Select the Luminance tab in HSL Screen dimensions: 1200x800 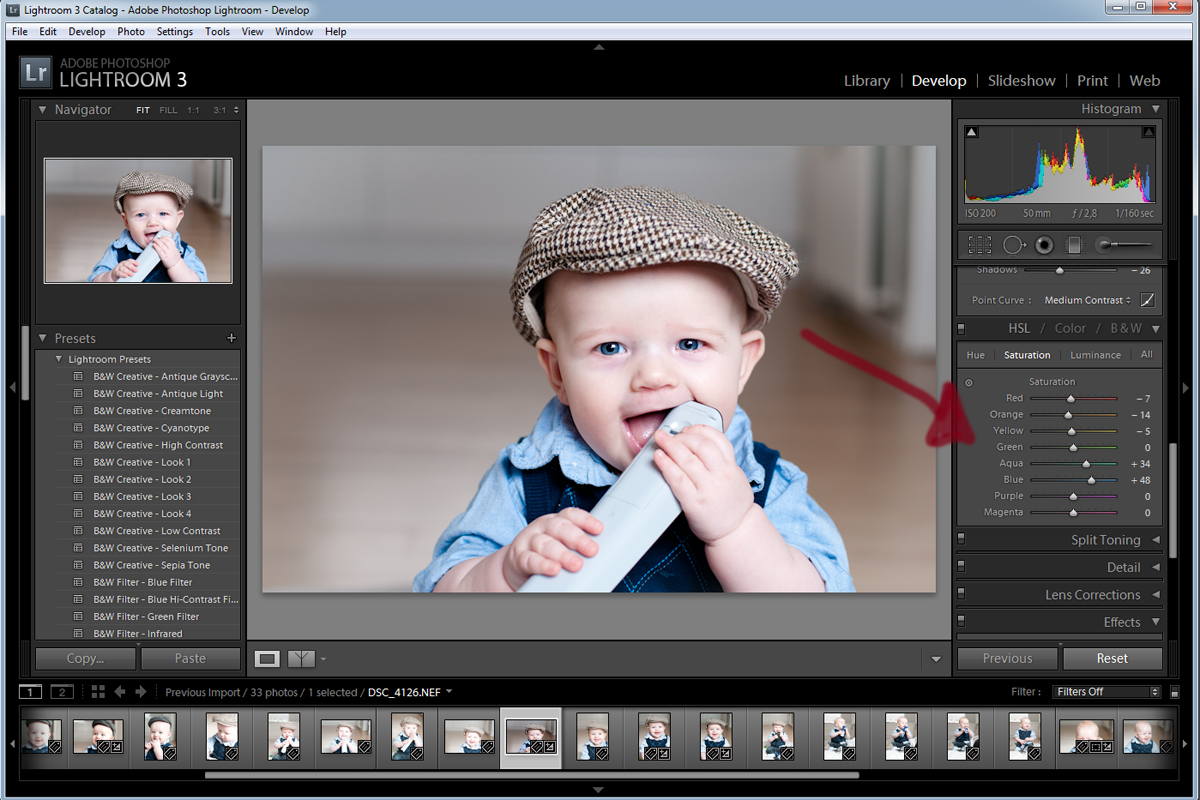click(1095, 355)
